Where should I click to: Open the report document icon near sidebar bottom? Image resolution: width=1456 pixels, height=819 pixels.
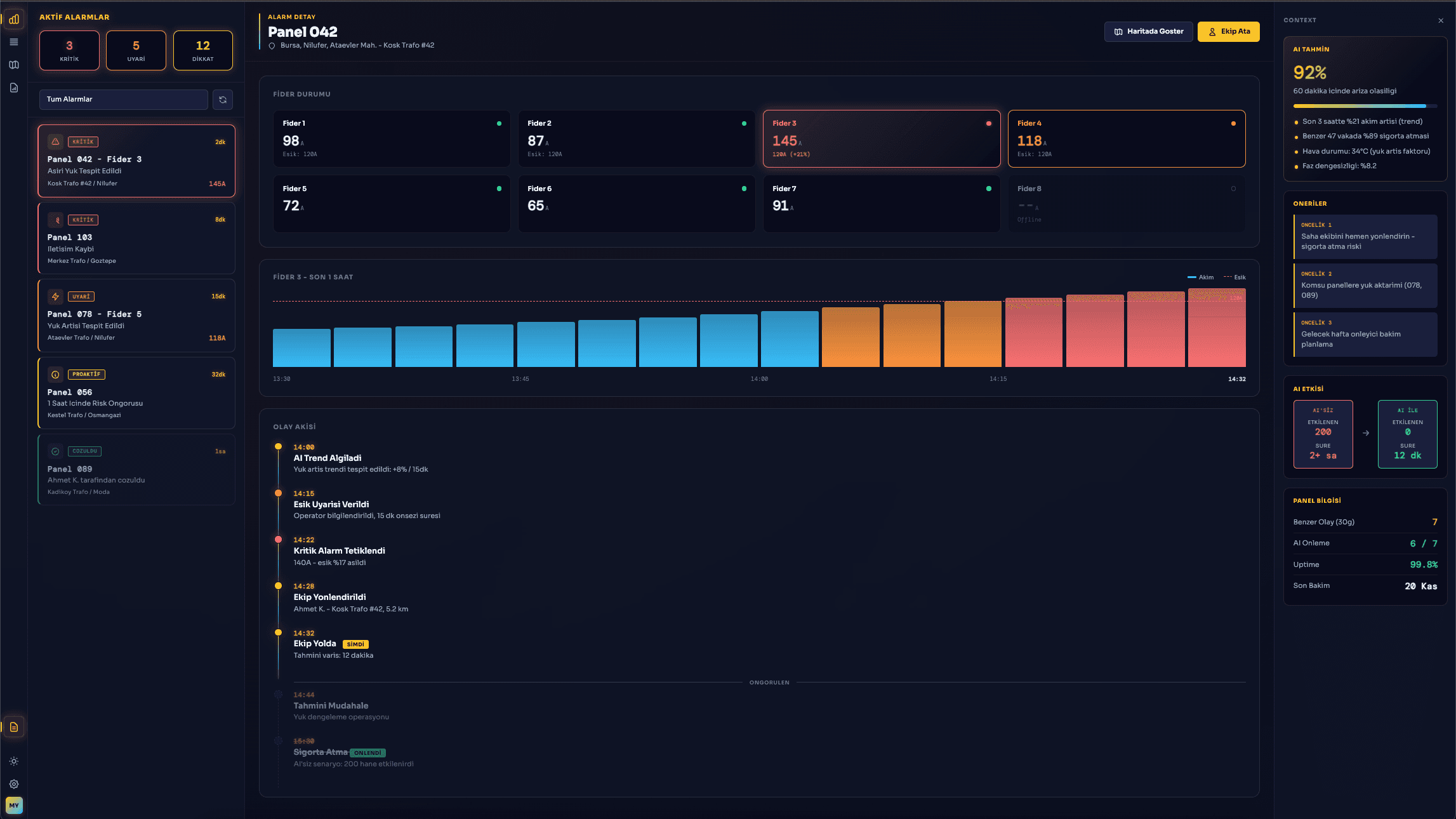point(13,726)
